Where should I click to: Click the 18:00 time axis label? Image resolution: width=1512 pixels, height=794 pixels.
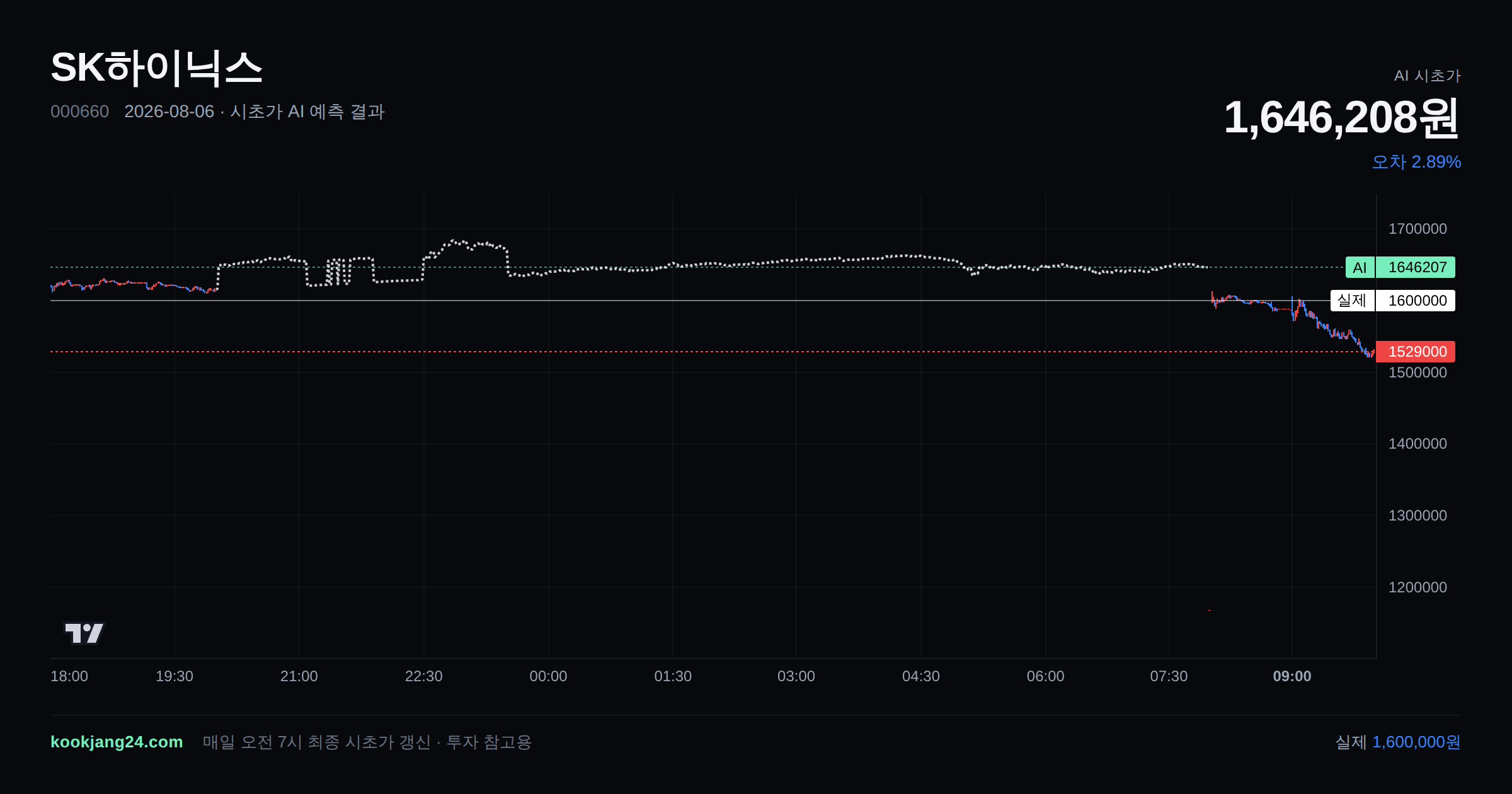[69, 676]
